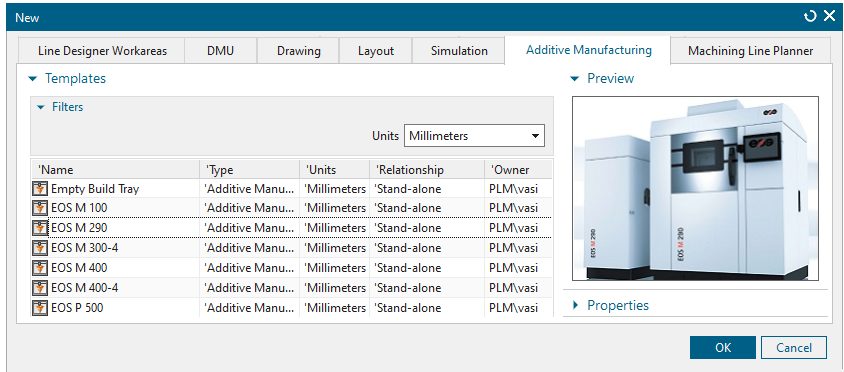
Task: Click the Empty Build Tray template icon
Action: coord(40,189)
